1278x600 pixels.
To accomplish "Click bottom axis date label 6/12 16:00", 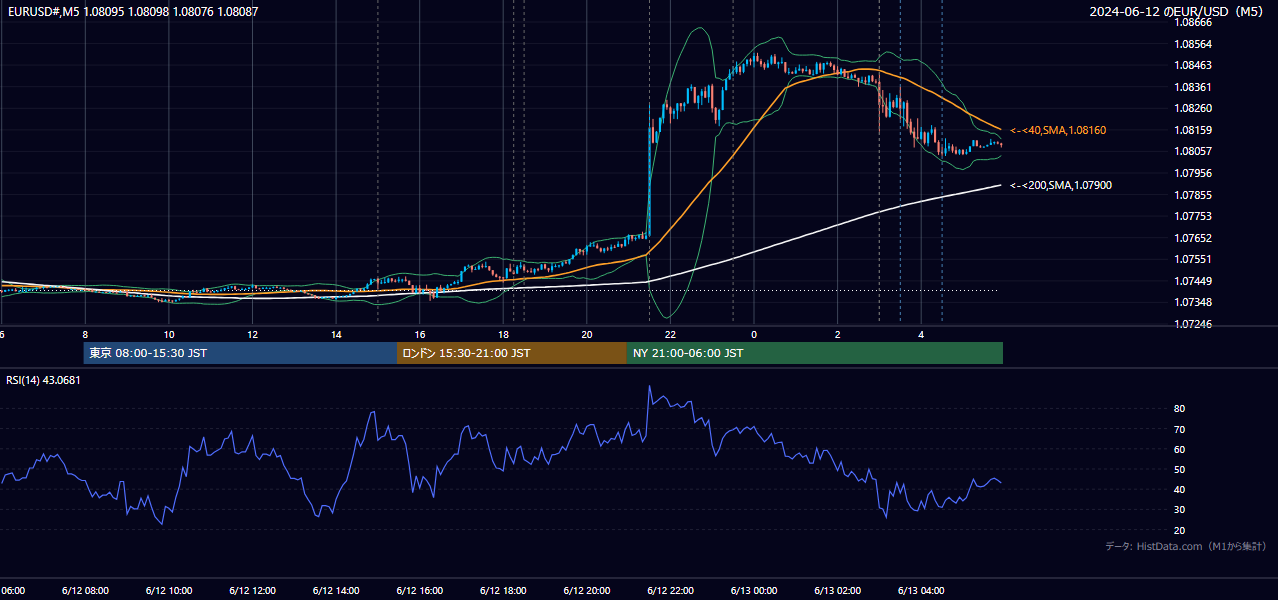I will point(420,590).
